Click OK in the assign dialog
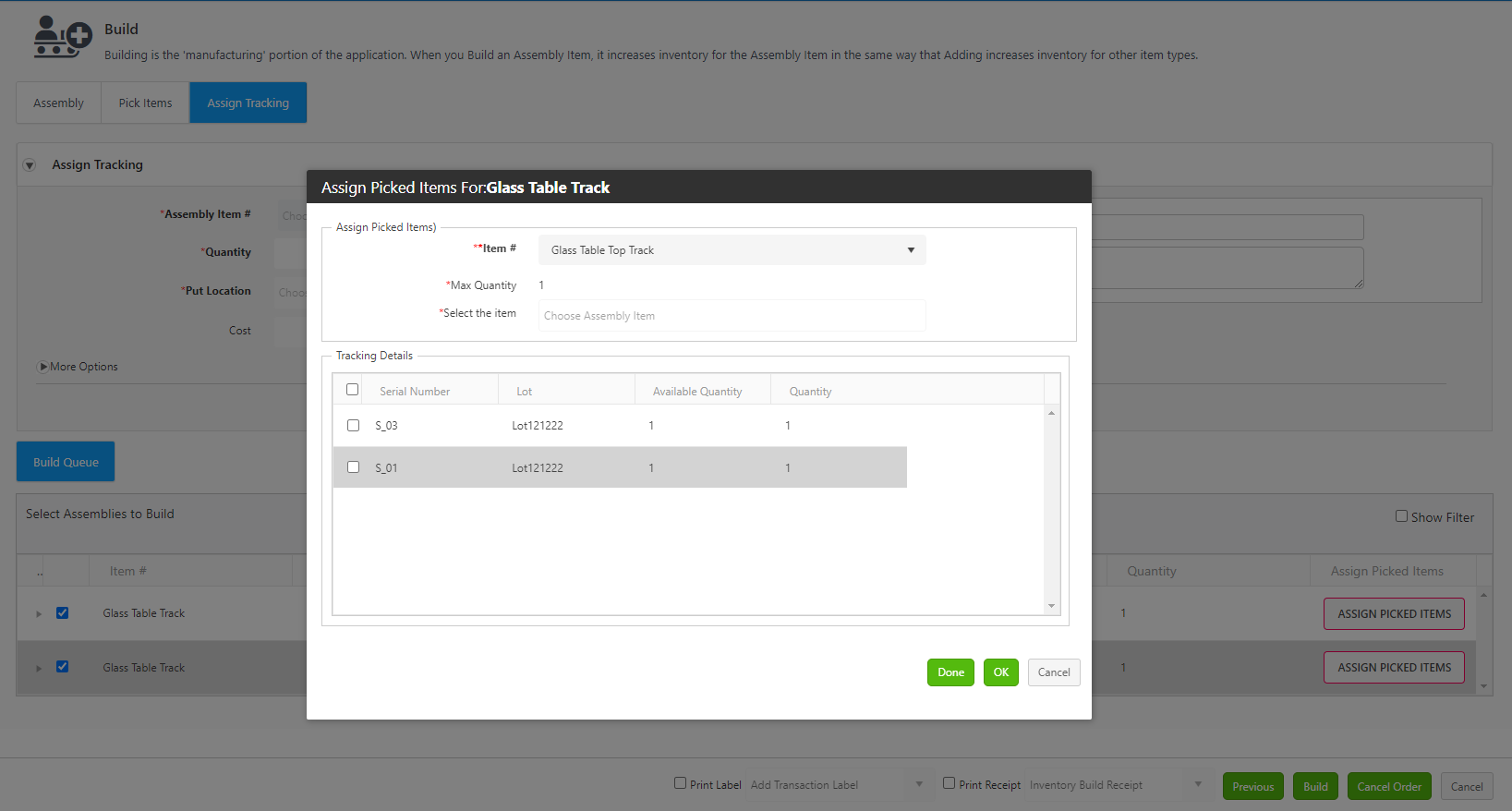The width and height of the screenshot is (1512, 811). [x=1000, y=672]
